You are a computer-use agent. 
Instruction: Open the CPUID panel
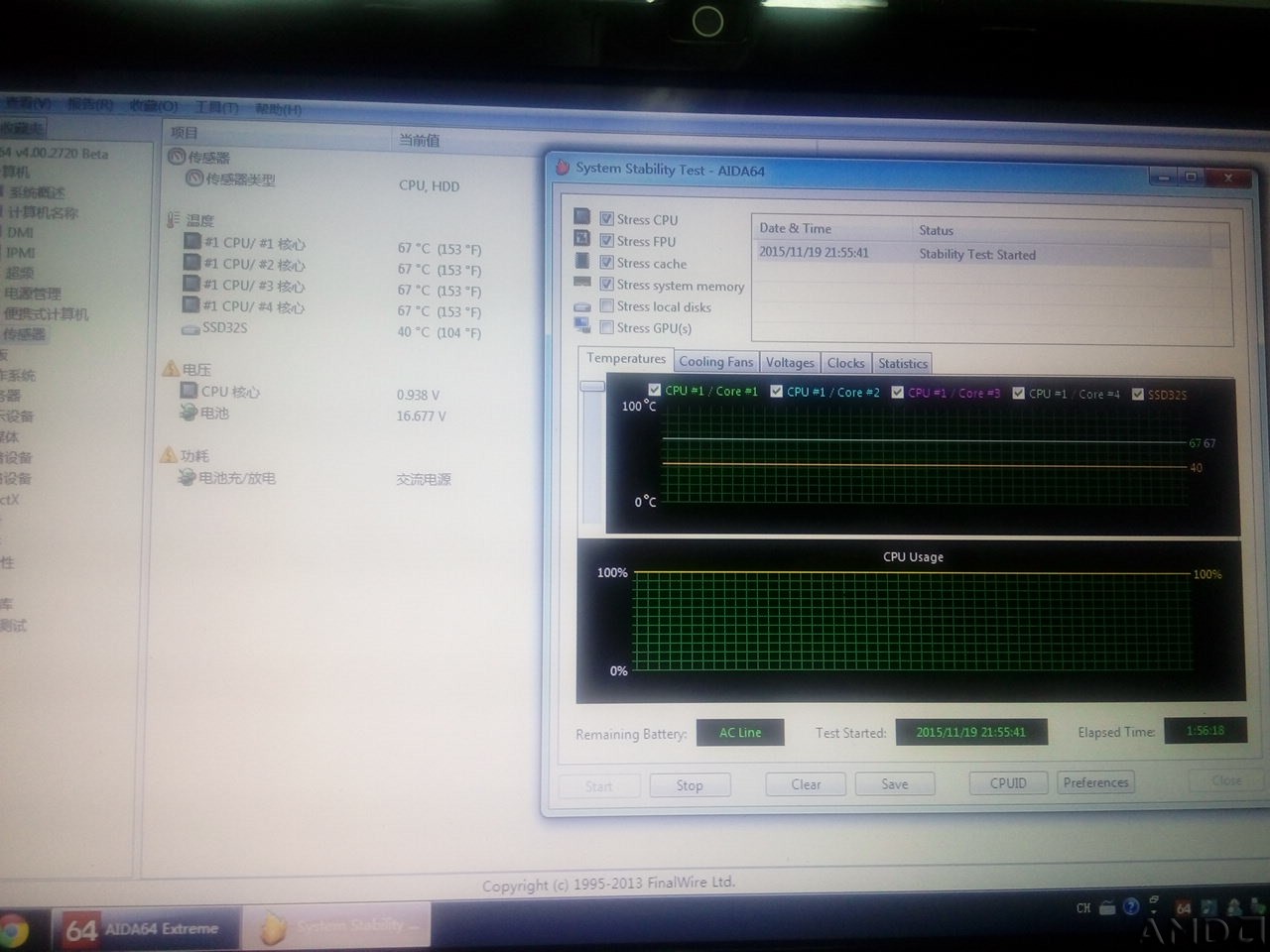click(x=1008, y=783)
